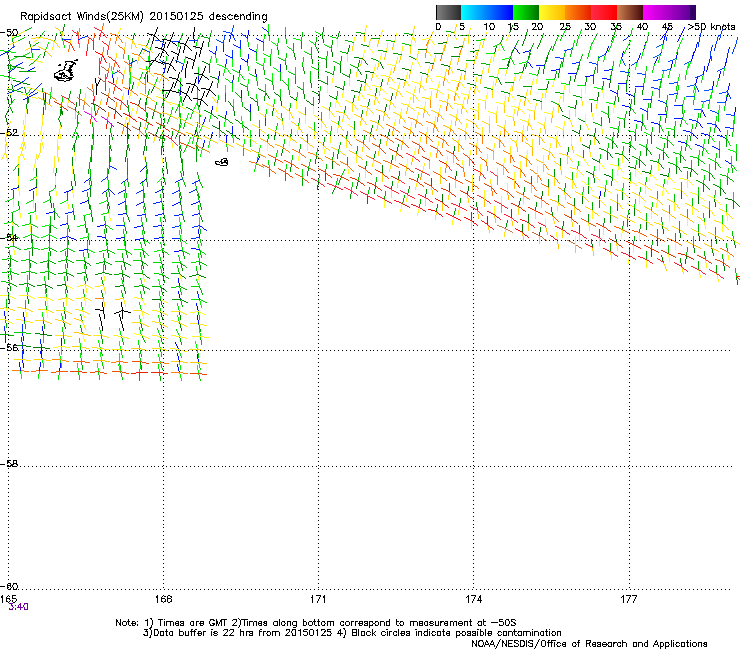
Task: Click the 'Times are GMT' note line
Action: click(316, 623)
